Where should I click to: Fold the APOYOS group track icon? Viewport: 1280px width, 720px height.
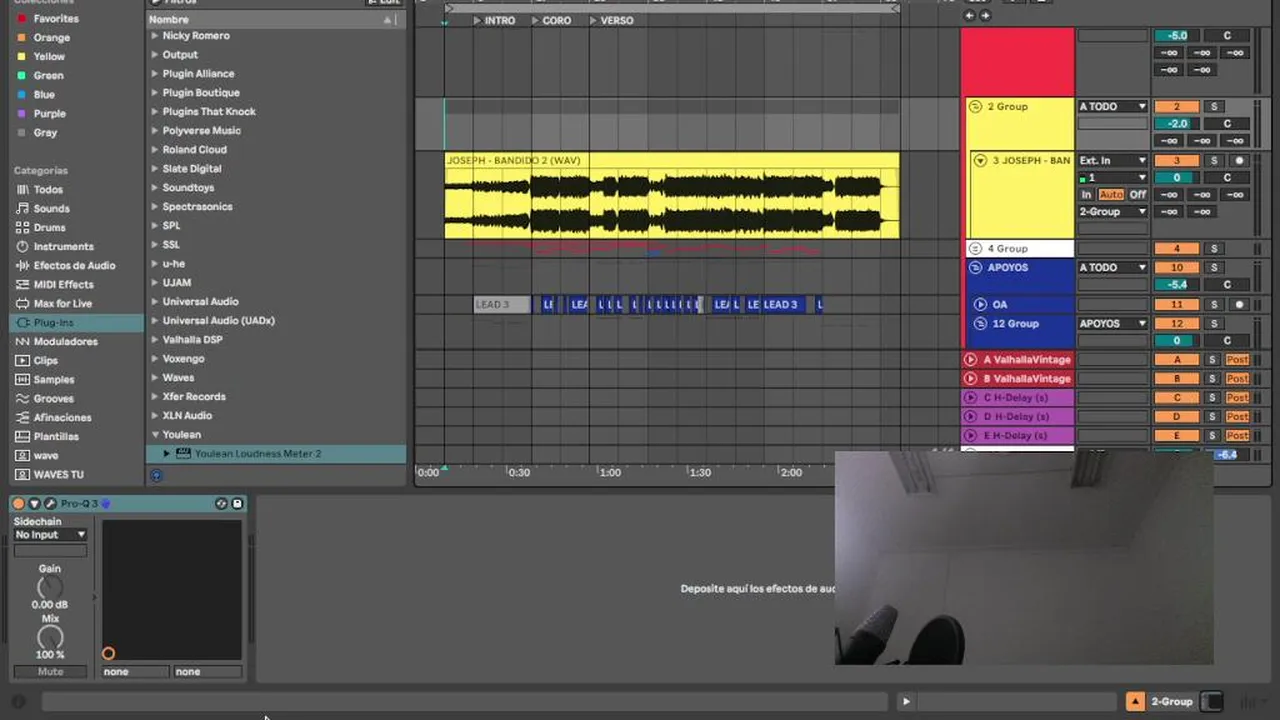coord(976,268)
